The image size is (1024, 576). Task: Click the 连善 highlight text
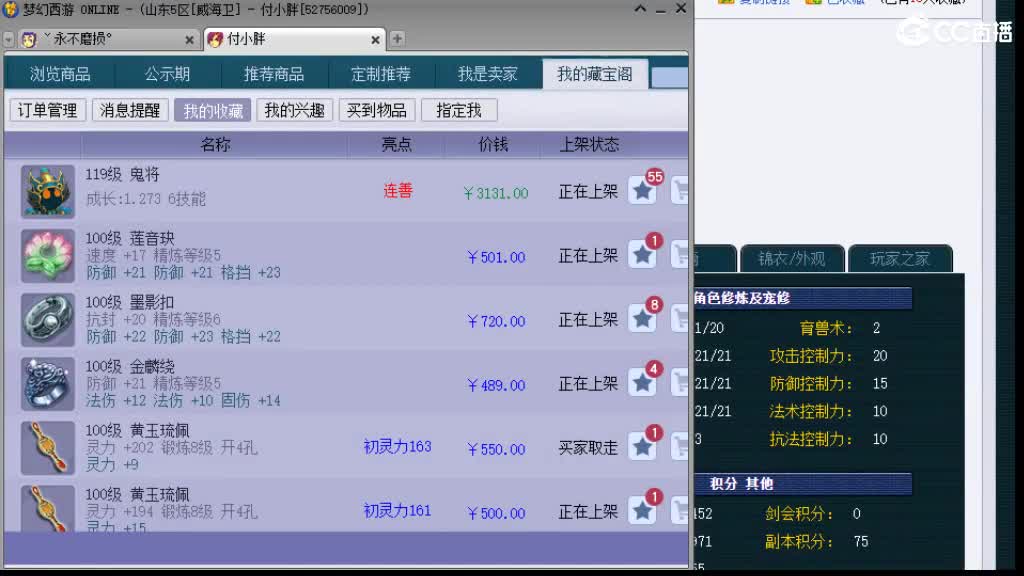click(x=398, y=191)
